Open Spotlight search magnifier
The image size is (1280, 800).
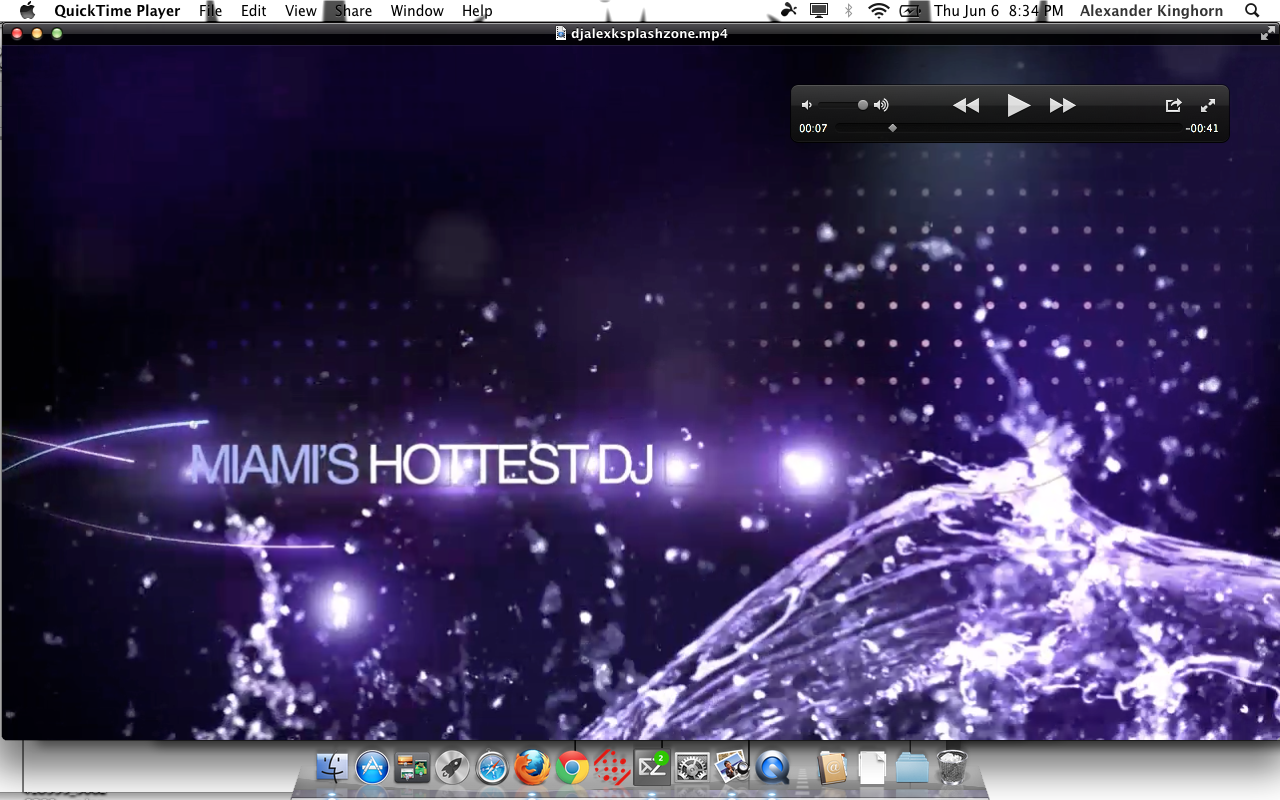coord(1252,11)
